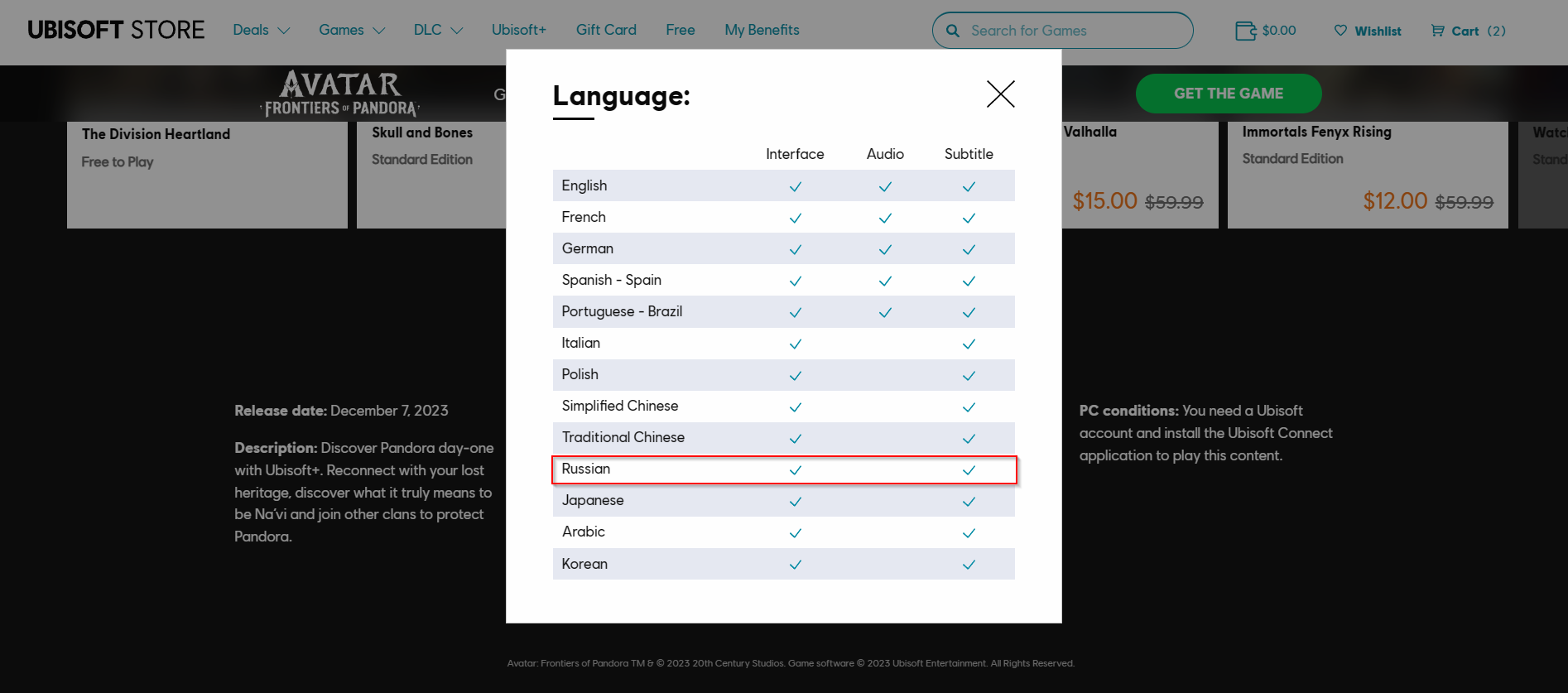Click the Traditional Chinese Interface checkmark
Screen dimensions: 1568x693
[796, 439]
